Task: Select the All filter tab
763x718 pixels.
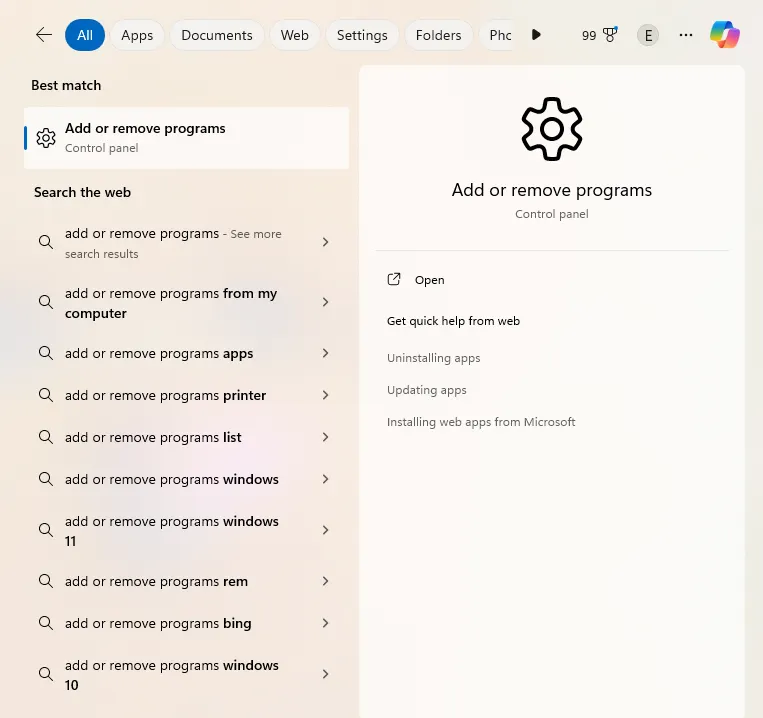Action: [x=85, y=35]
